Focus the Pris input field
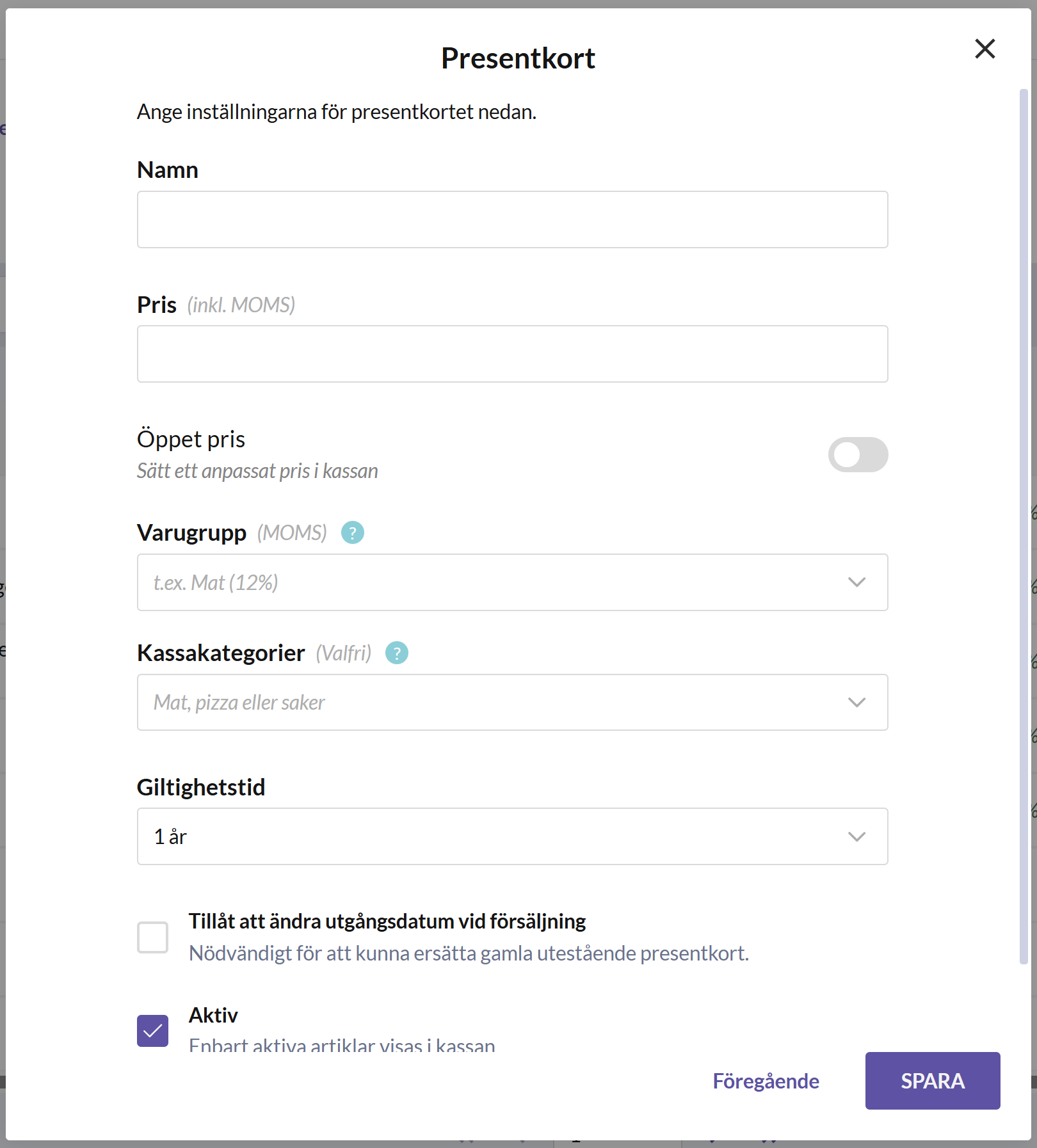The height and width of the screenshot is (1148, 1037). 512,354
